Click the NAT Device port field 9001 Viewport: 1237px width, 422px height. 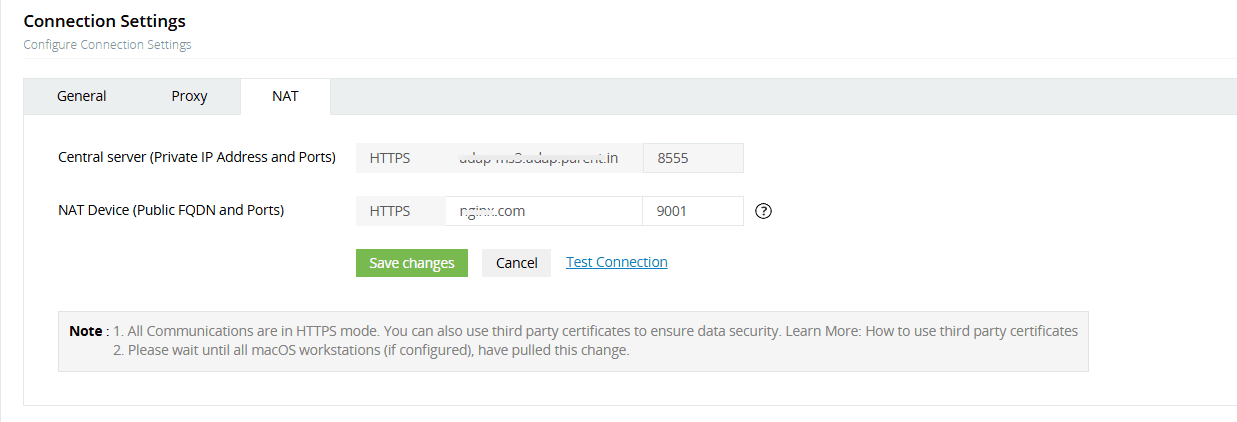[x=692, y=211]
